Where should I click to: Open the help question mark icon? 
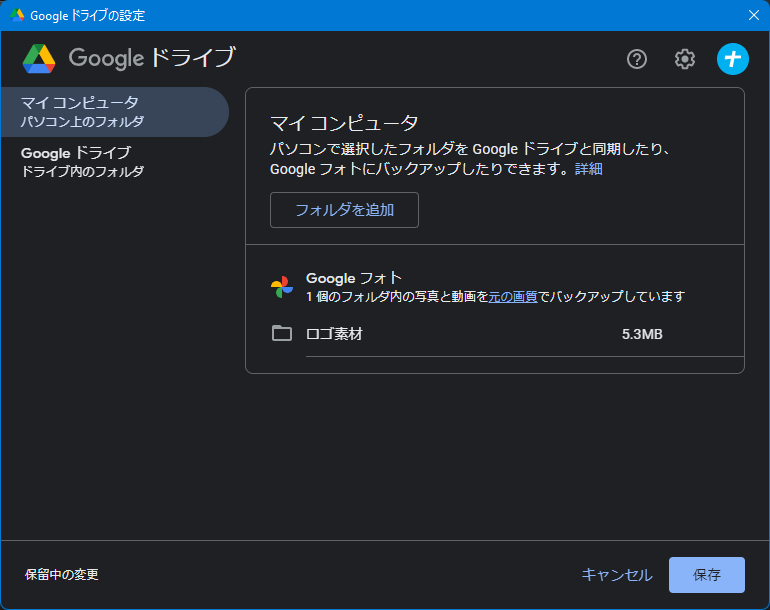[x=636, y=59]
